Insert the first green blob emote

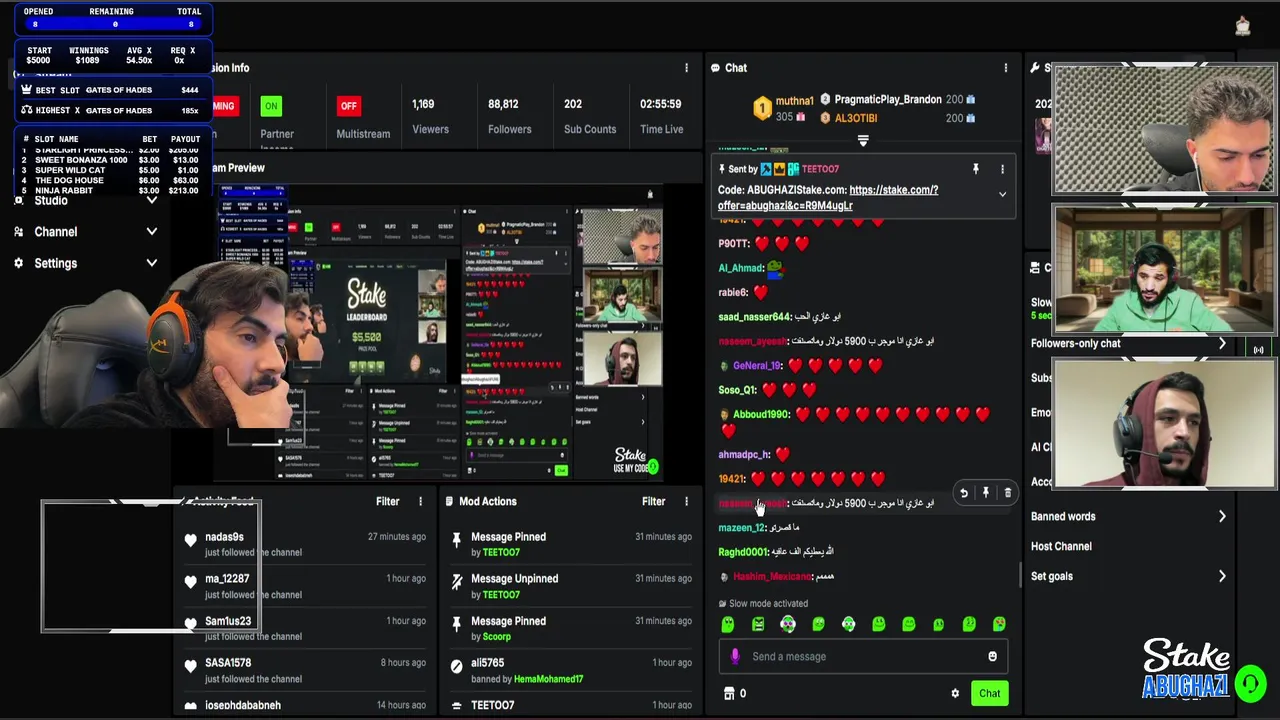728,624
